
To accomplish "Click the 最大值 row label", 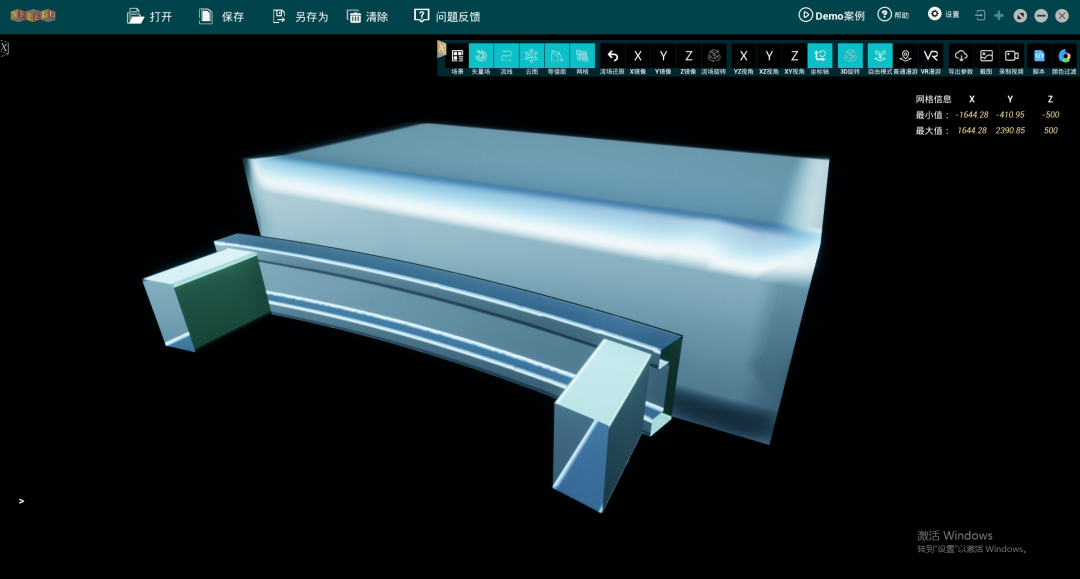I will [x=931, y=130].
